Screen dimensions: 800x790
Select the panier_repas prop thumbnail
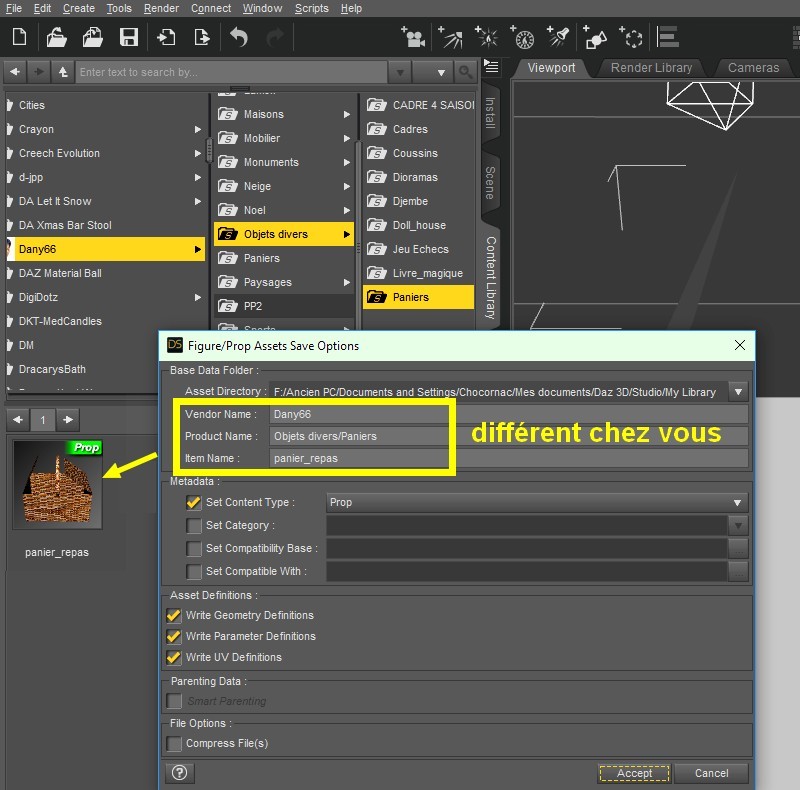[x=58, y=485]
